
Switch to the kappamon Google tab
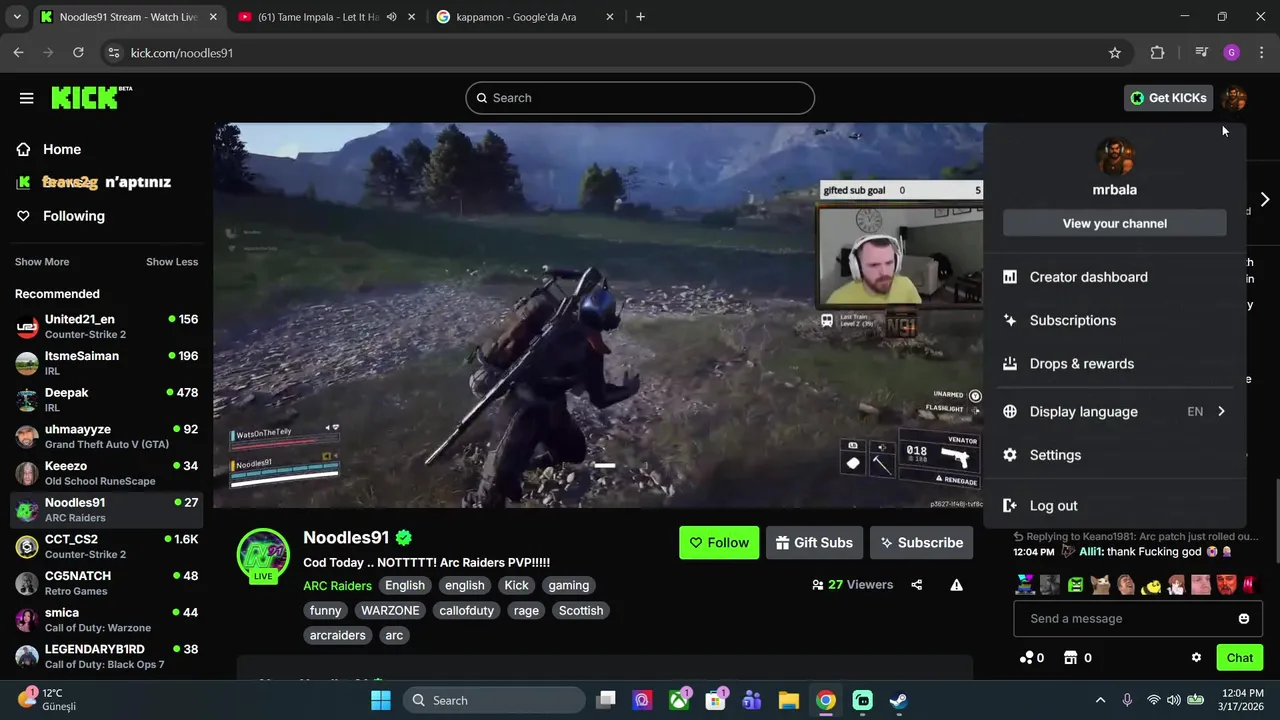point(515,17)
